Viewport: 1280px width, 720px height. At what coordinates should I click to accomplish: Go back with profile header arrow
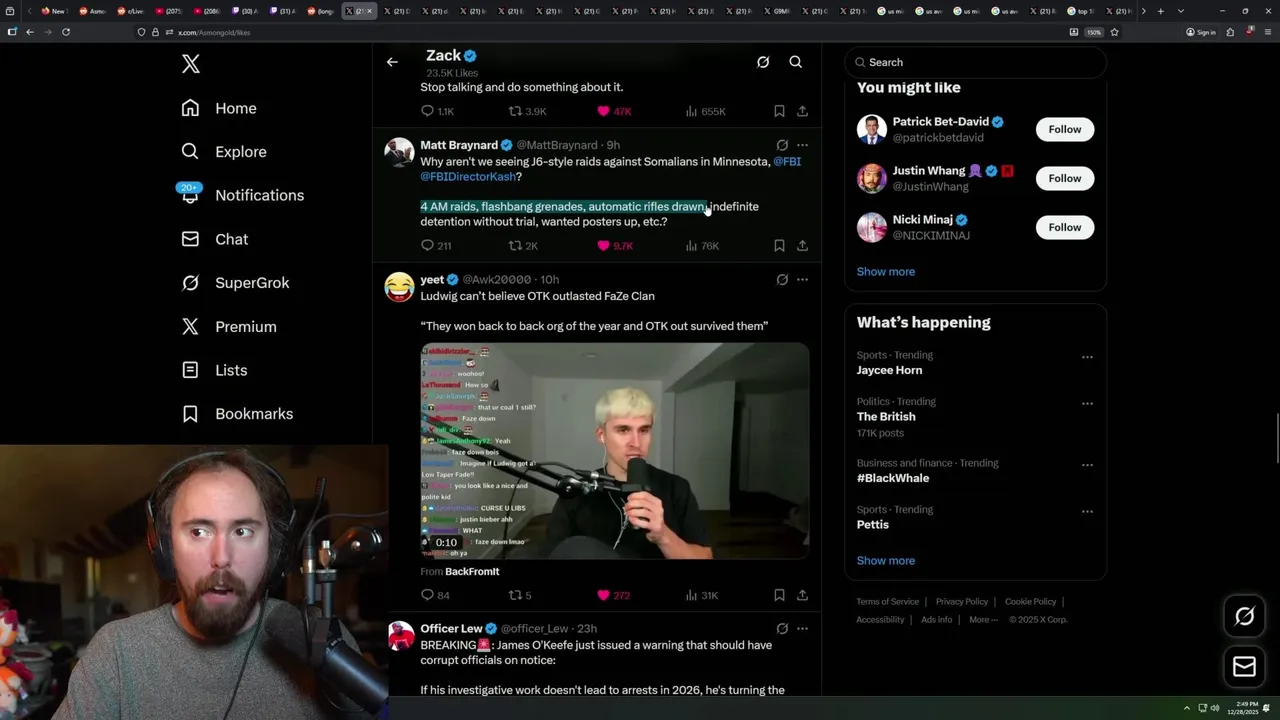[392, 62]
